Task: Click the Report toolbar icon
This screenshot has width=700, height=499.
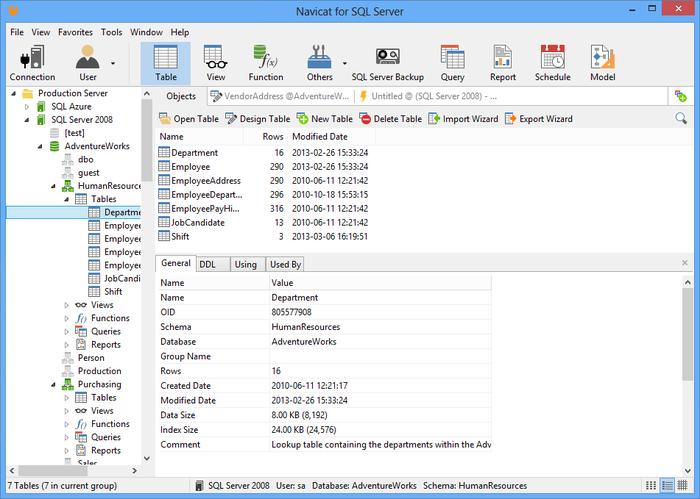Action: pyautogui.click(x=503, y=63)
